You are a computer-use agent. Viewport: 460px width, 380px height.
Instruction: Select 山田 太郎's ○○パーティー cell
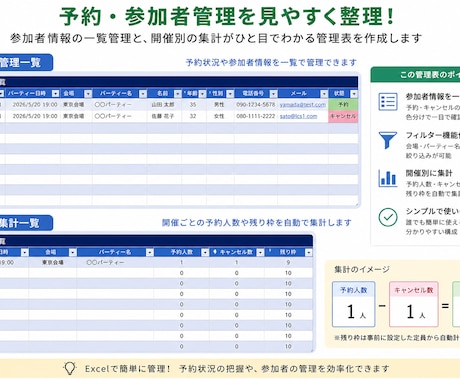tap(119, 104)
